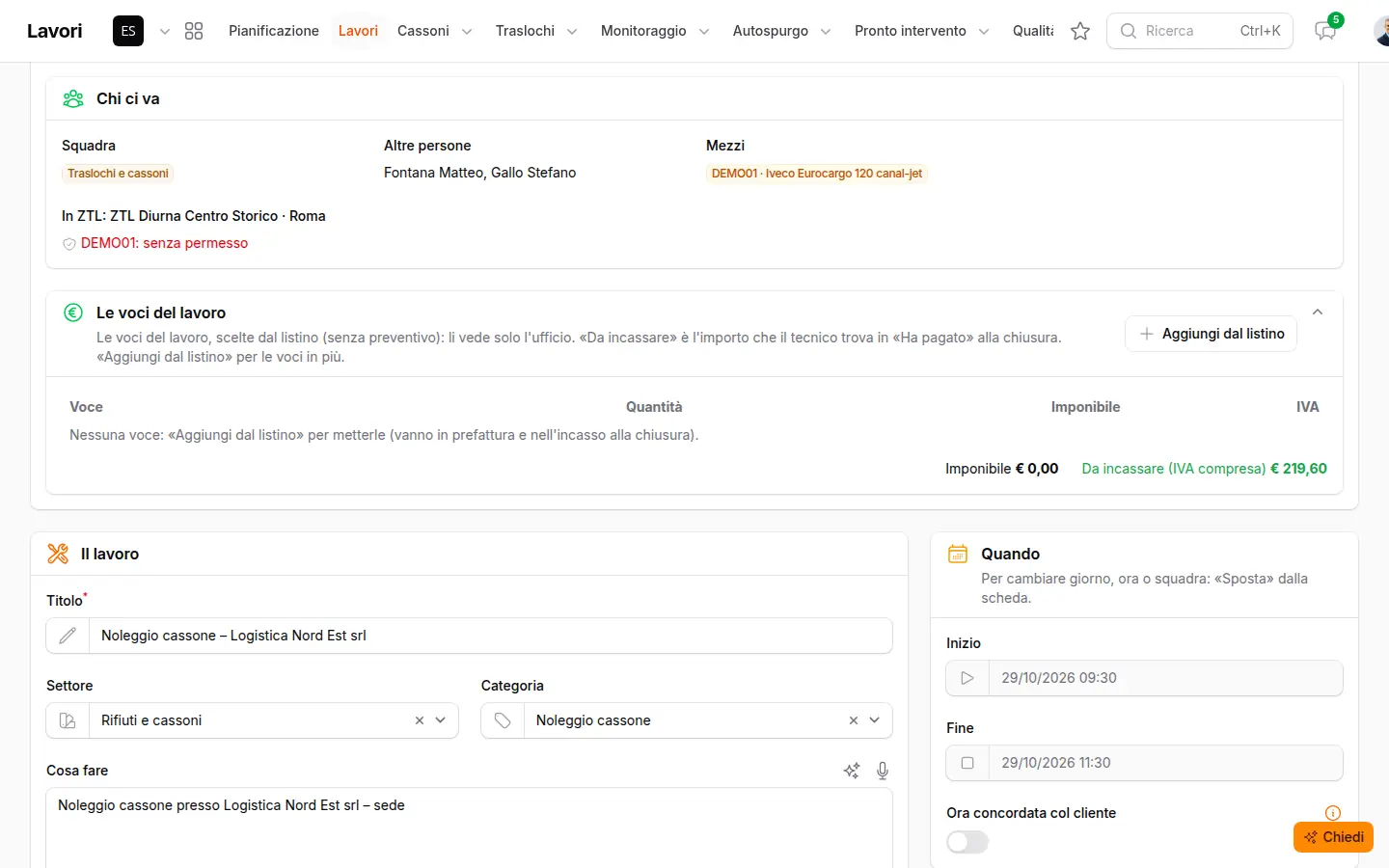The height and width of the screenshot is (868, 1389).
Task: Click the Inizio date field
Action: [x=1165, y=678]
